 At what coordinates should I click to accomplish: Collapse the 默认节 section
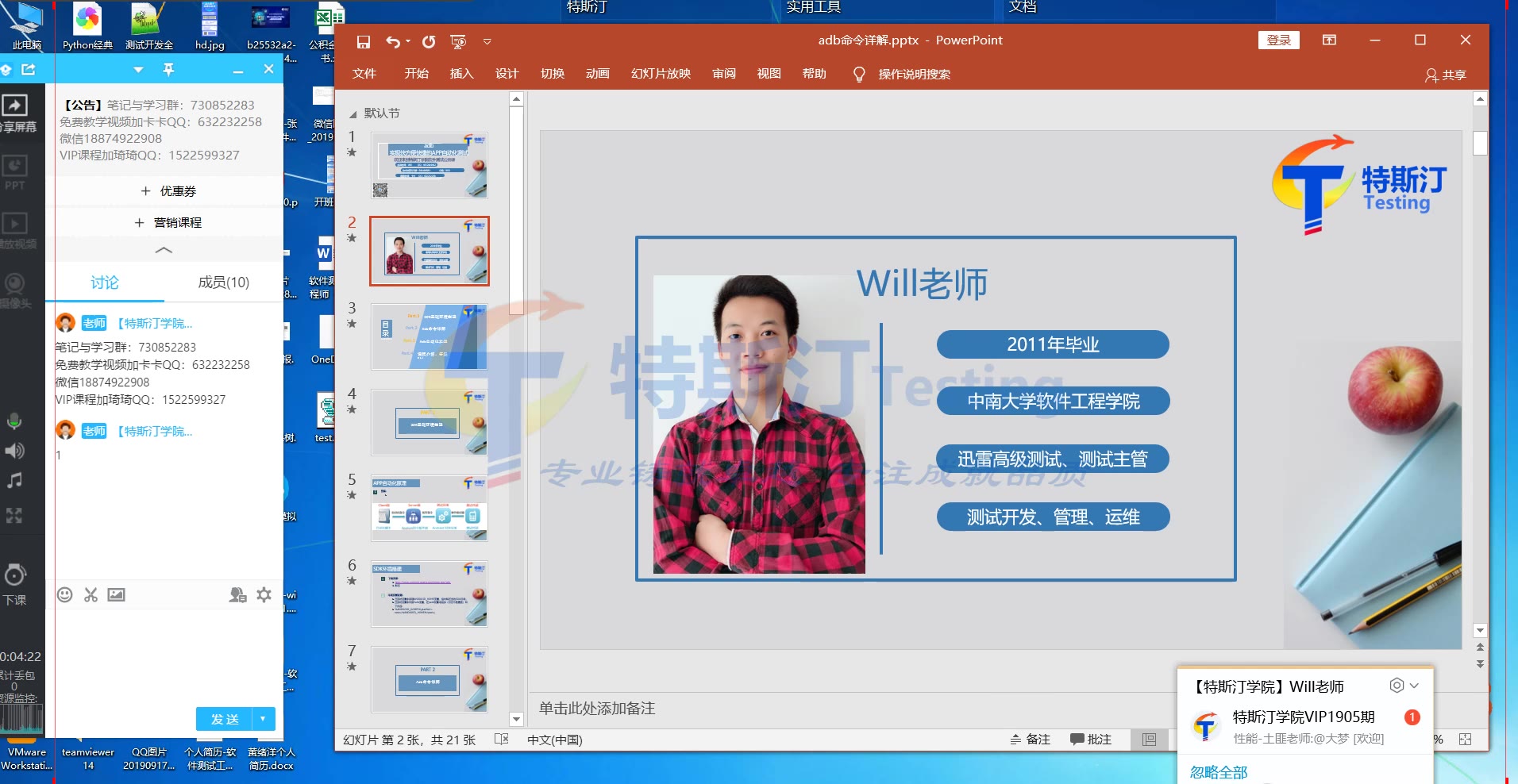click(x=353, y=114)
